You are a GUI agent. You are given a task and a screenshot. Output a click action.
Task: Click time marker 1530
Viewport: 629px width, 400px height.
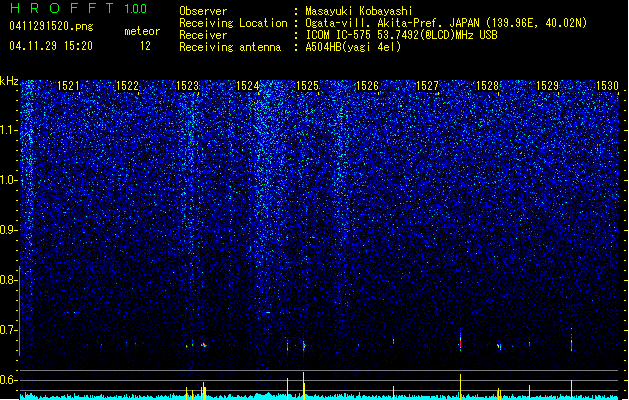[607, 86]
